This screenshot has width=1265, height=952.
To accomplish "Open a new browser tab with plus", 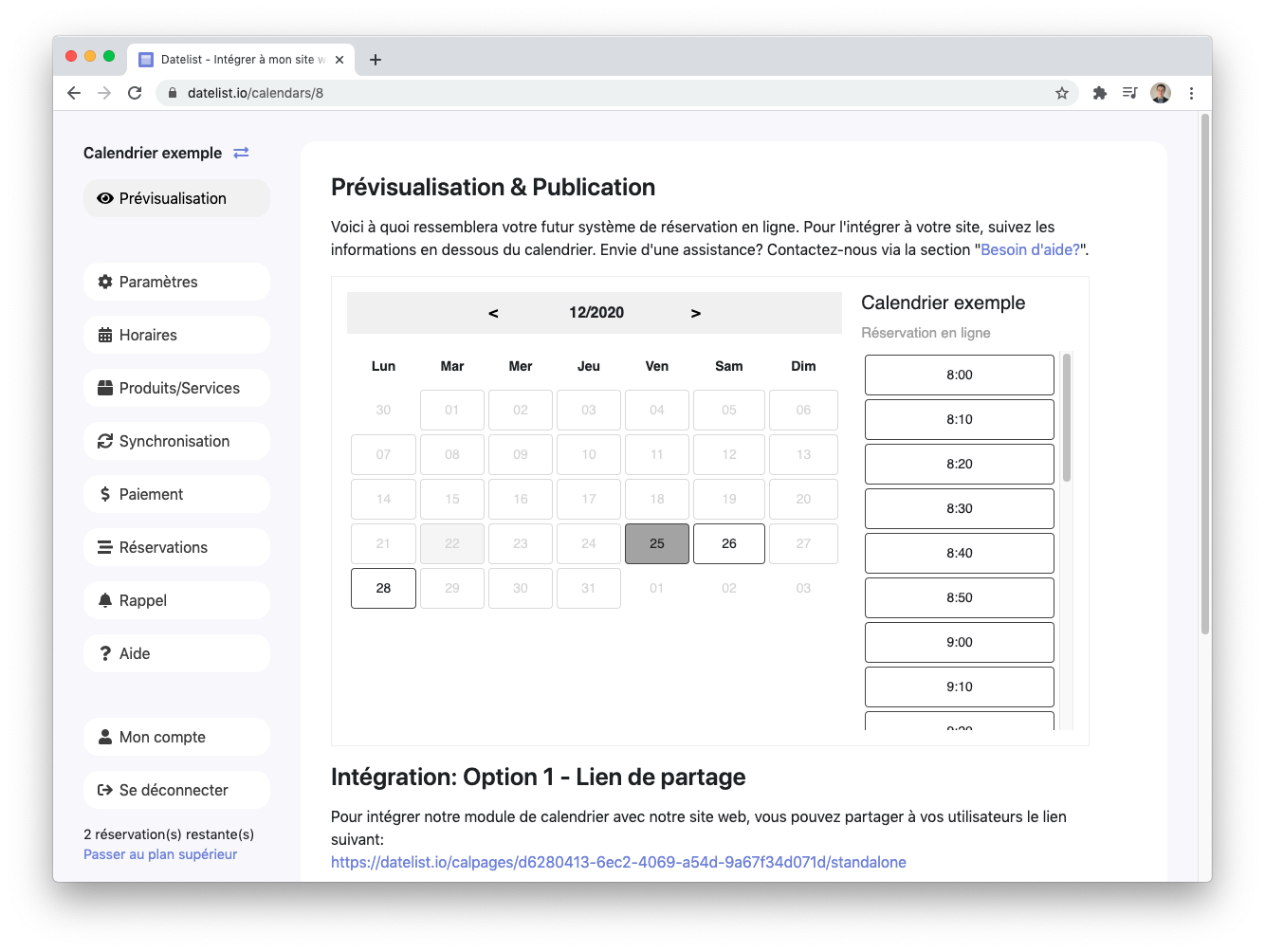I will tap(376, 60).
